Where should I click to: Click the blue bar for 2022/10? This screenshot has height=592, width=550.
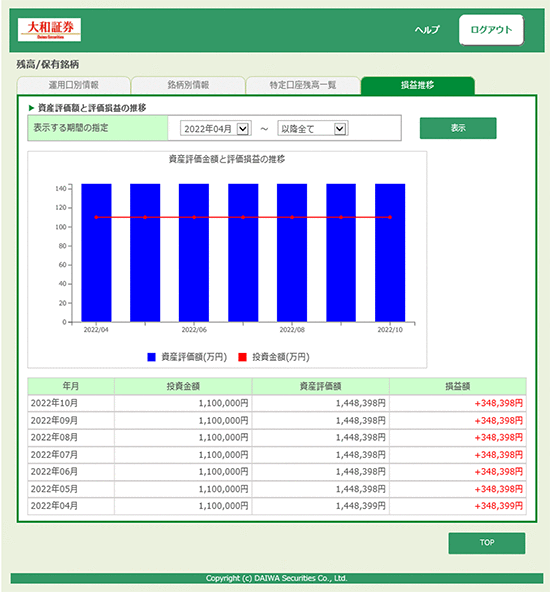390,253
